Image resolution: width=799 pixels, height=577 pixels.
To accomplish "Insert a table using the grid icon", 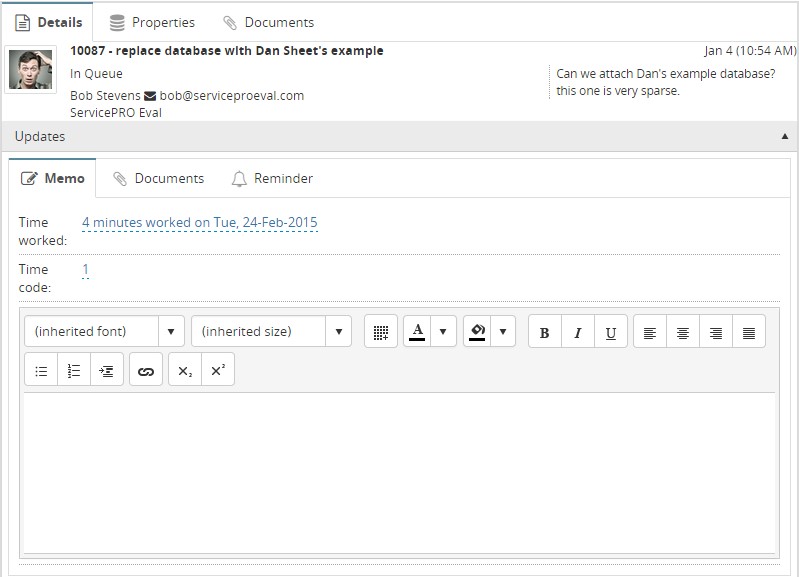I will click(x=380, y=332).
